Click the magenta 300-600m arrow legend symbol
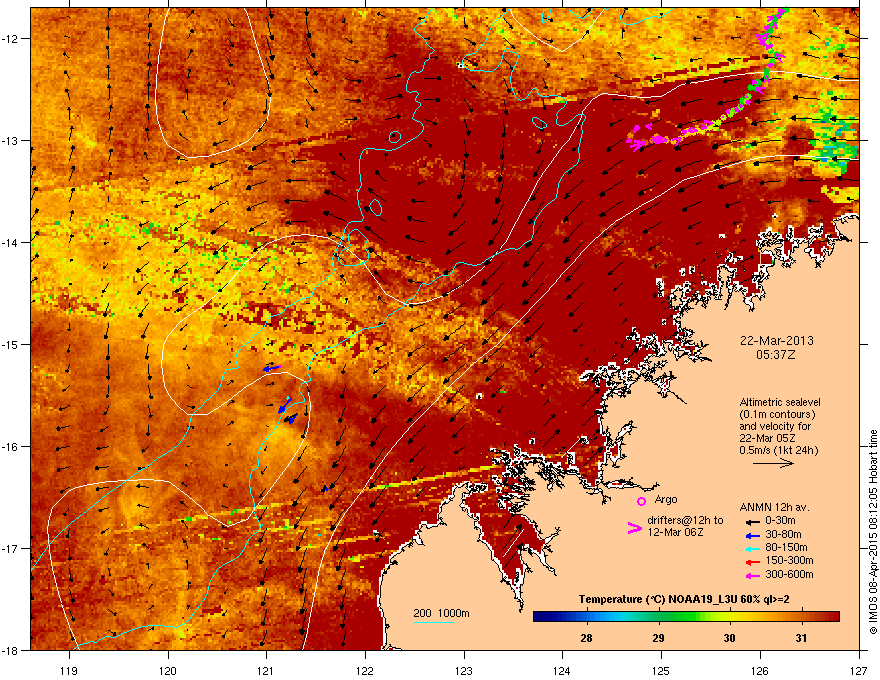The width and height of the screenshot is (880, 680). coord(752,575)
